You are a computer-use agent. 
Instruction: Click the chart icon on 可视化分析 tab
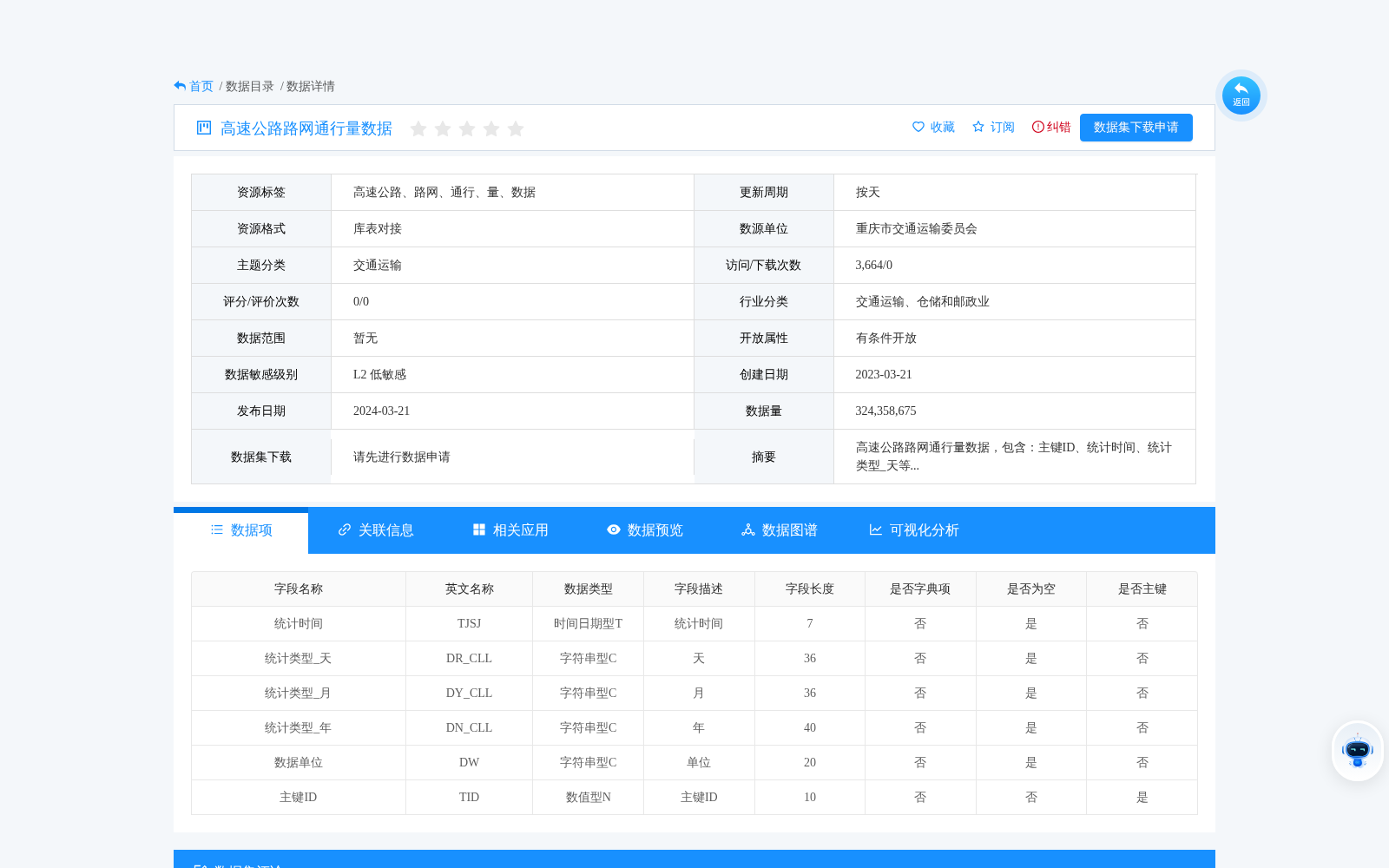click(876, 529)
